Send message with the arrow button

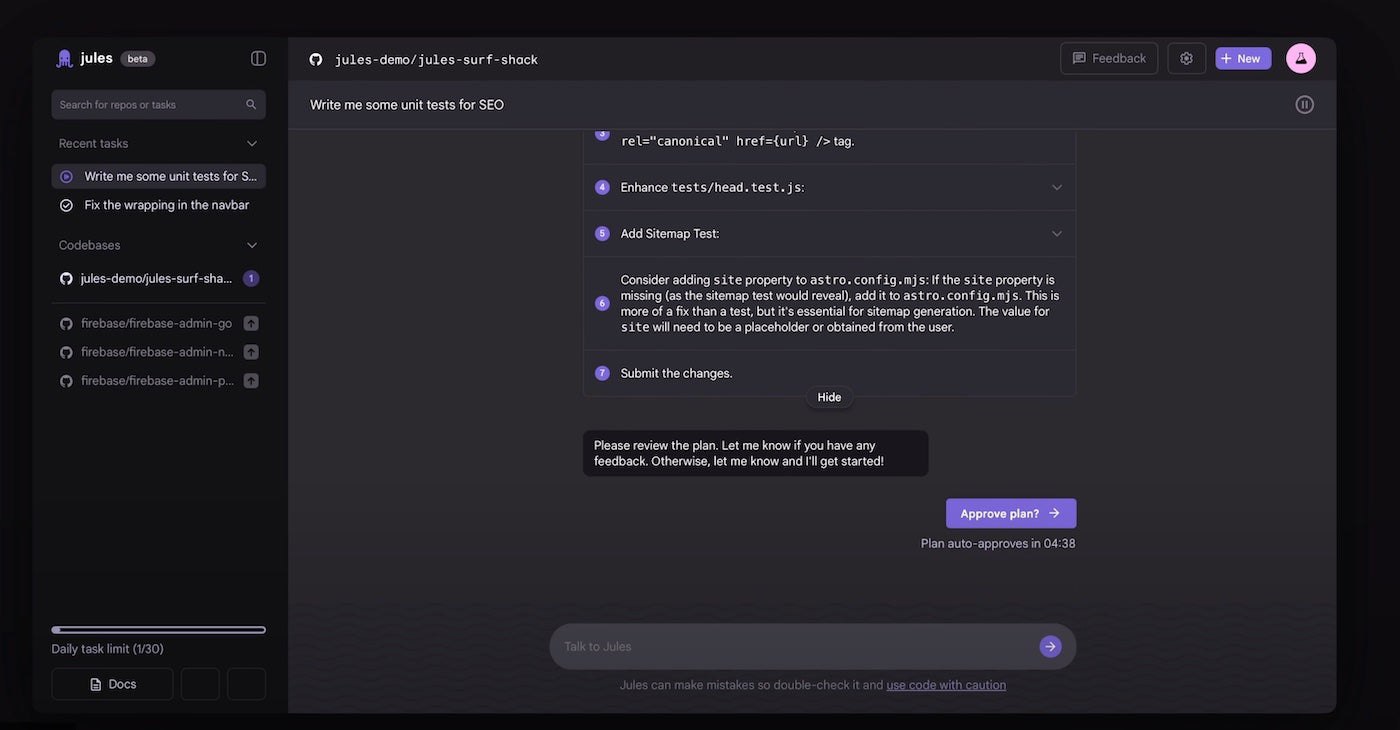[x=1050, y=646]
